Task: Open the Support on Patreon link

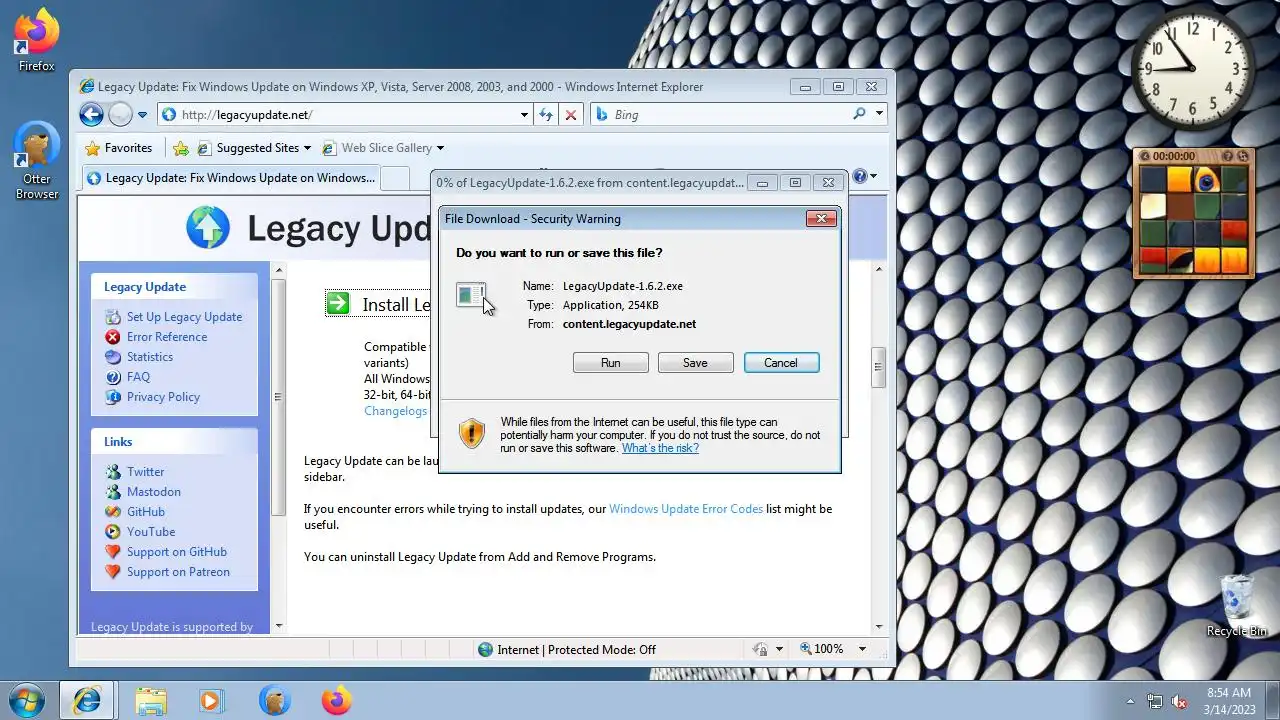Action: (x=178, y=572)
